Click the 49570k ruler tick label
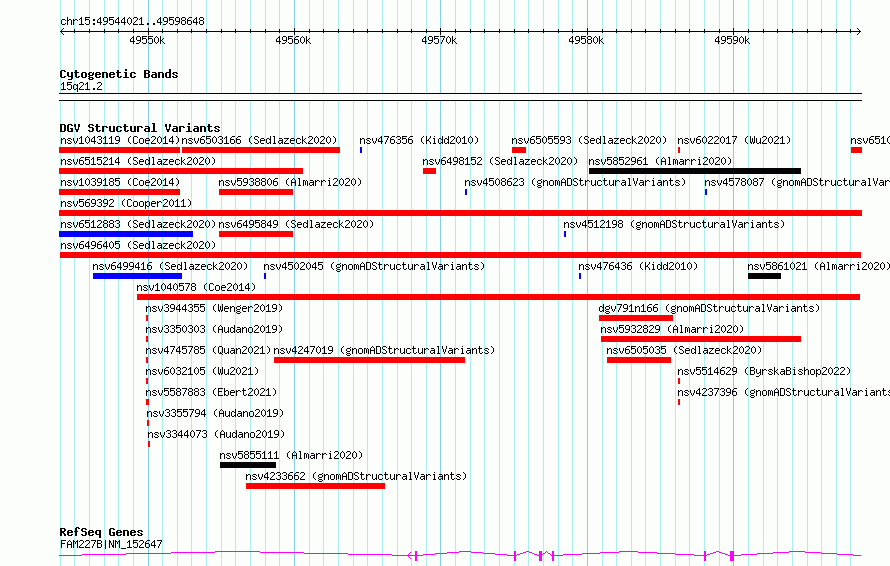 (439, 40)
